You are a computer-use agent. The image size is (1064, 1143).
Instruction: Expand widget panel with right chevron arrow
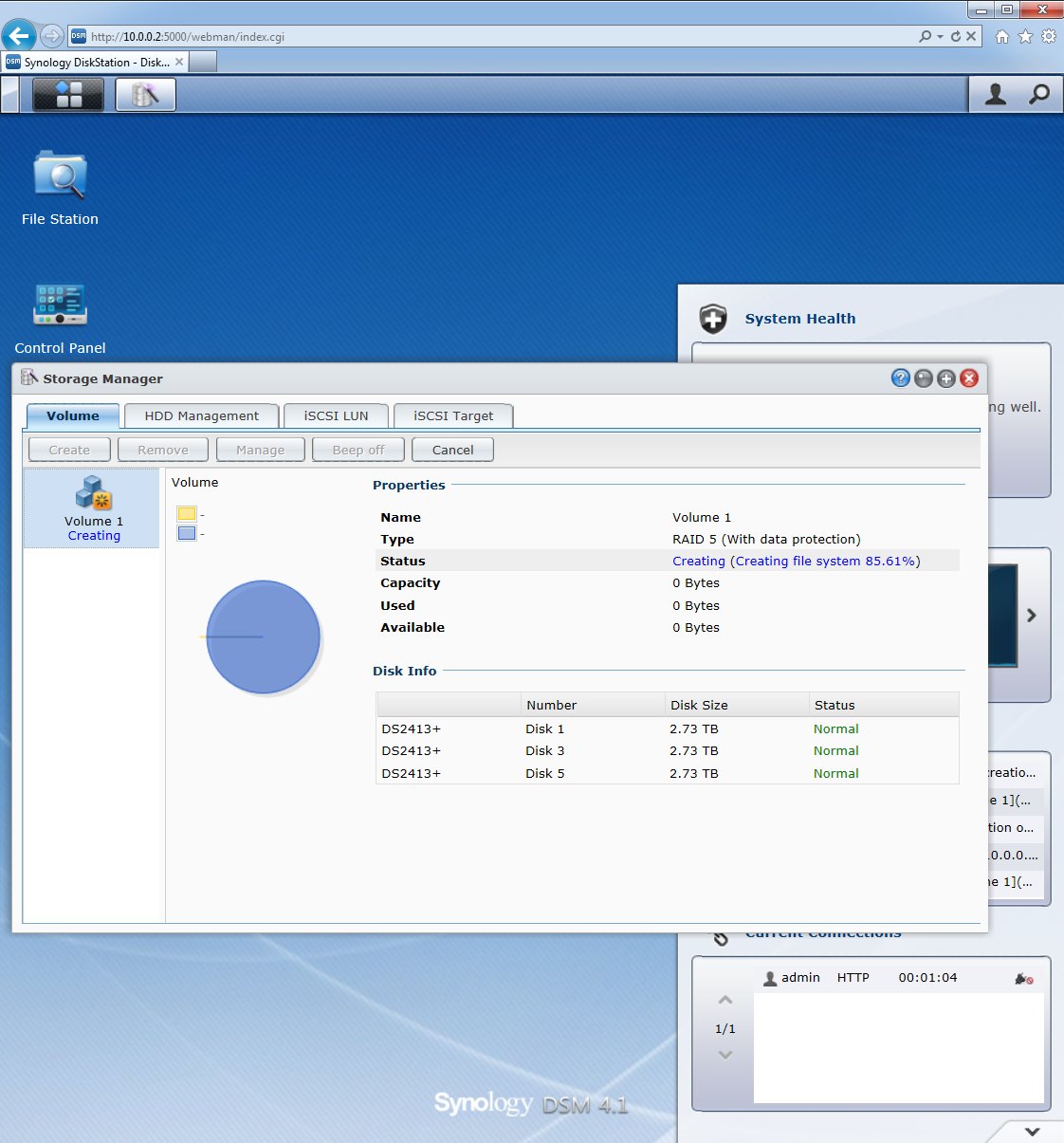(1032, 616)
